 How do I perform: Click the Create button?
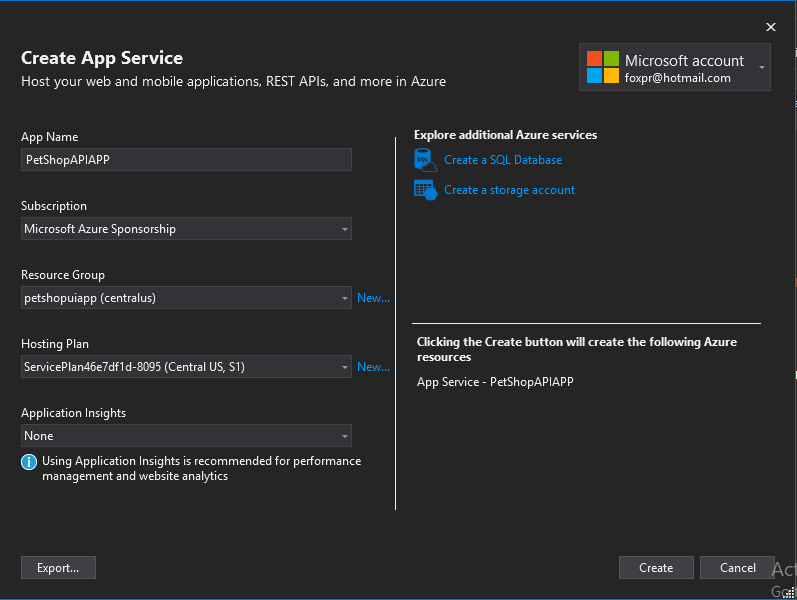coord(656,567)
